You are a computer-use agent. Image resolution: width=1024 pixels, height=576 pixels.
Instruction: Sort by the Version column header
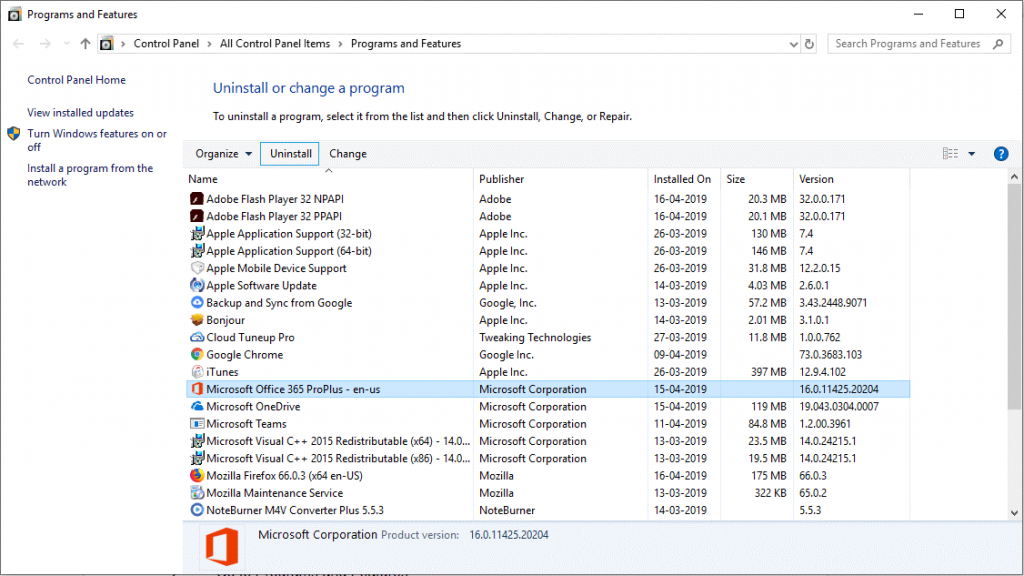[x=852, y=179]
